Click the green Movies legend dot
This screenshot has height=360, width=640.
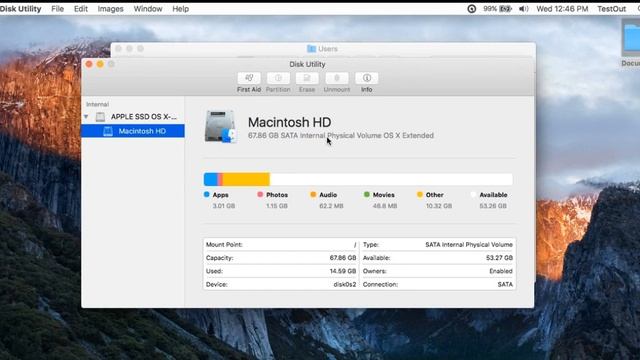[367, 195]
